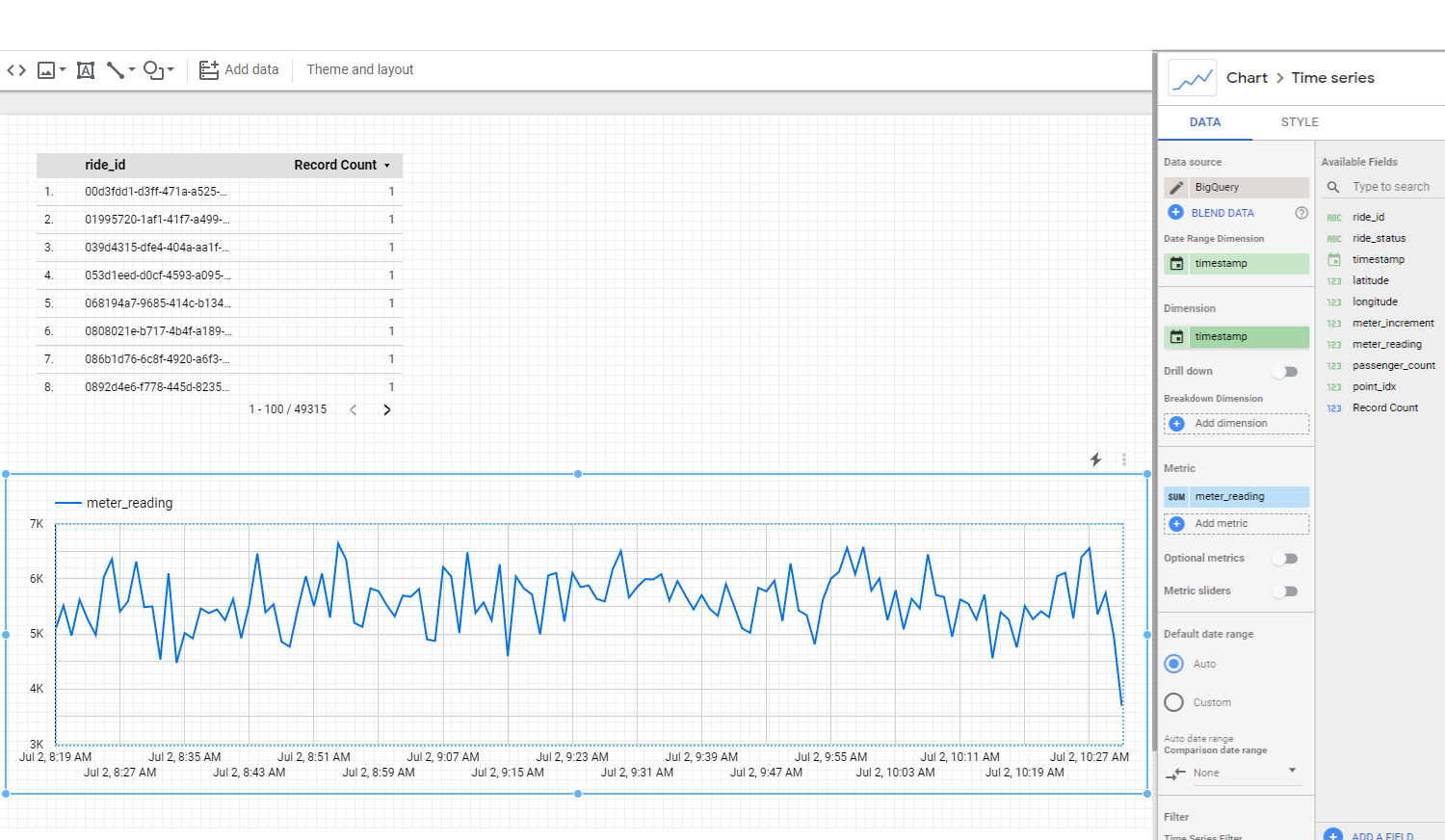Click BLEND DATA

[x=1222, y=213]
